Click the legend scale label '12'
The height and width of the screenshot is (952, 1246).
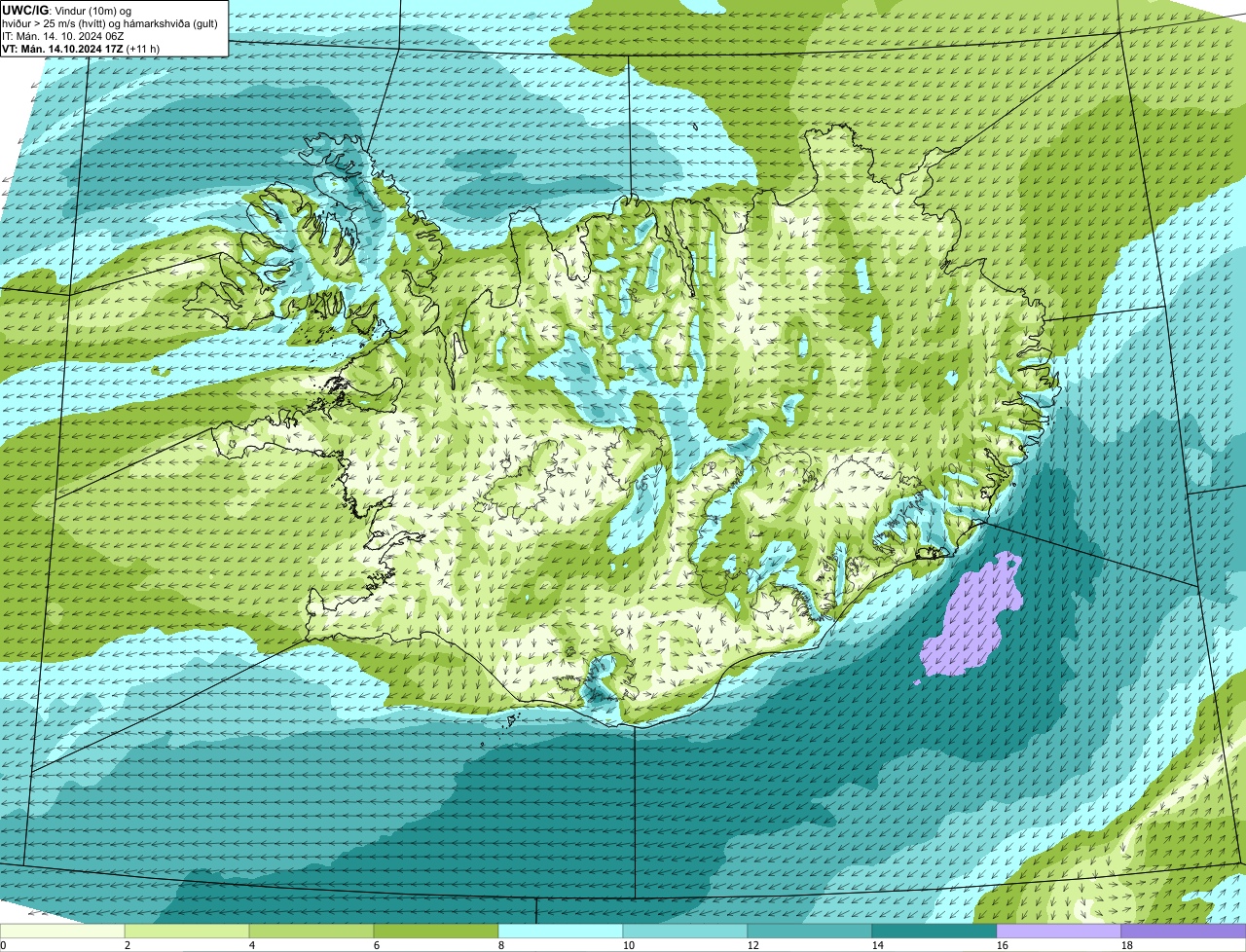(x=753, y=945)
